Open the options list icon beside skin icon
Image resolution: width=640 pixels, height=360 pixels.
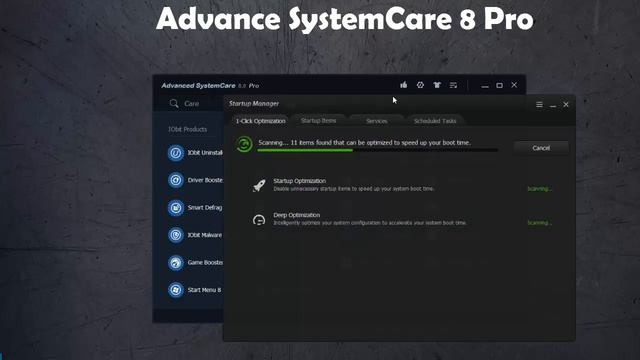[x=453, y=85]
